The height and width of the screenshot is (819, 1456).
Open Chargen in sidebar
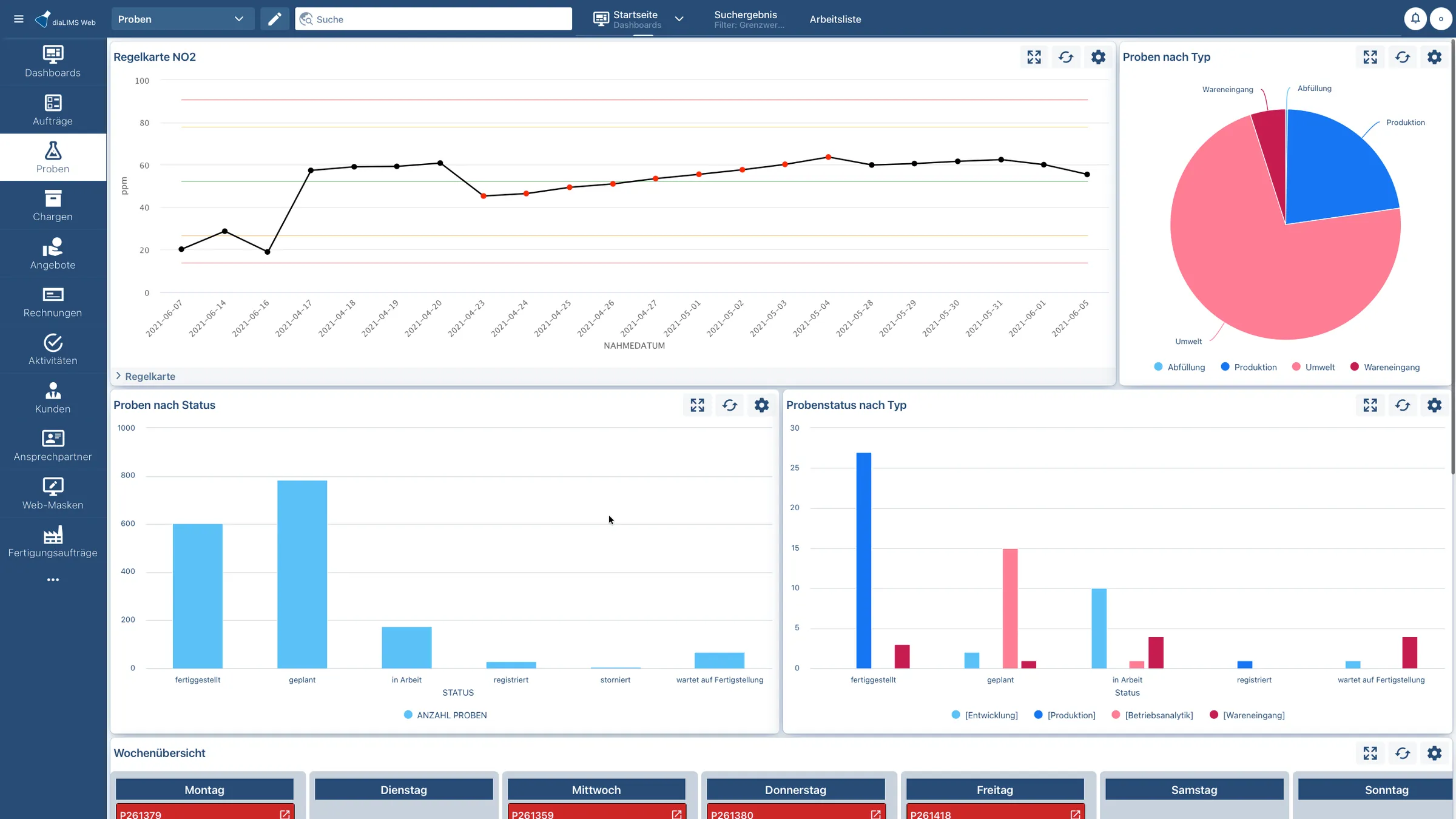(53, 205)
